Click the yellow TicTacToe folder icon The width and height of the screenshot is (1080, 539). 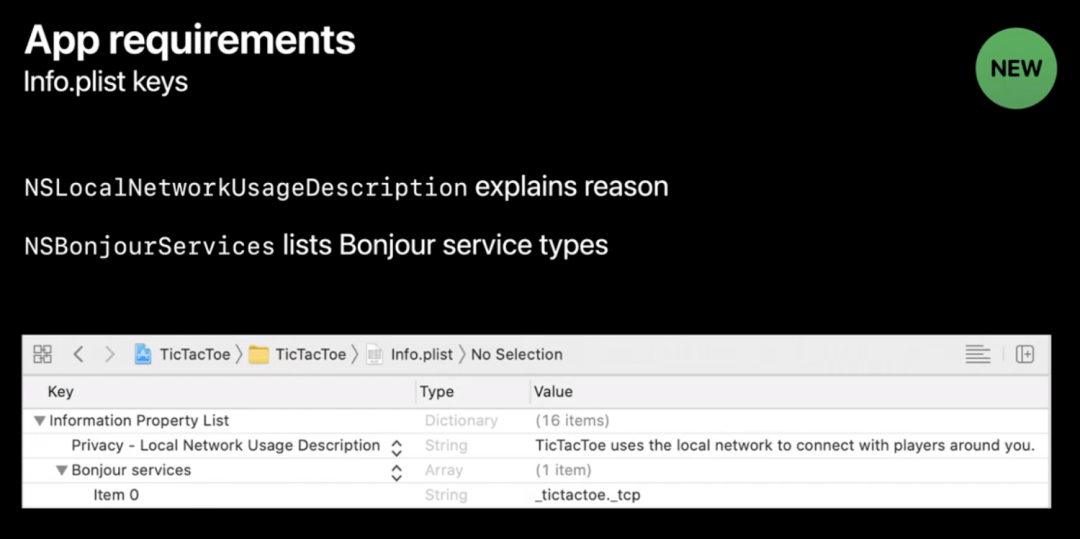(259, 355)
